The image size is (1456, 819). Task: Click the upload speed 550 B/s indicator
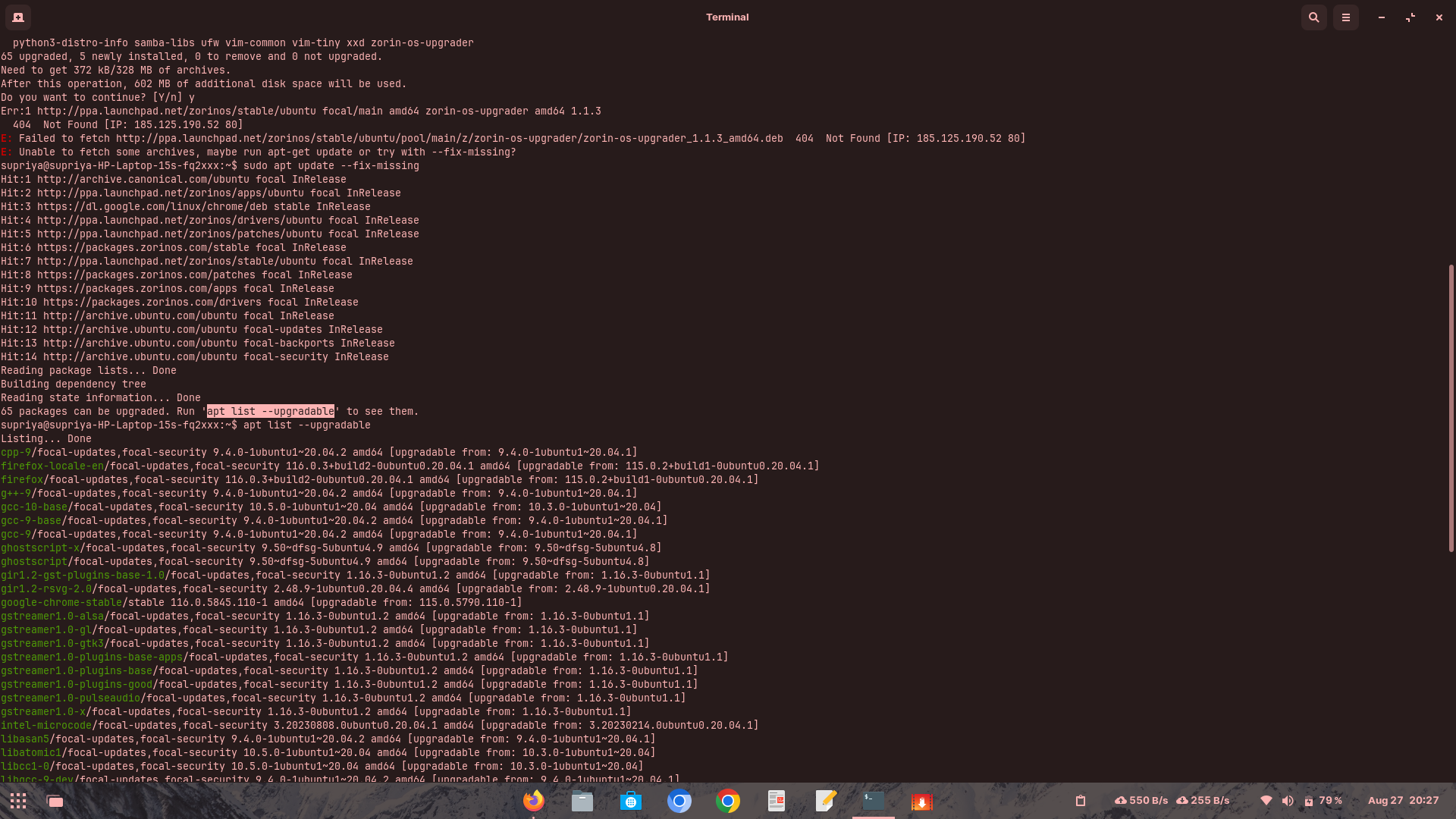(x=1141, y=801)
